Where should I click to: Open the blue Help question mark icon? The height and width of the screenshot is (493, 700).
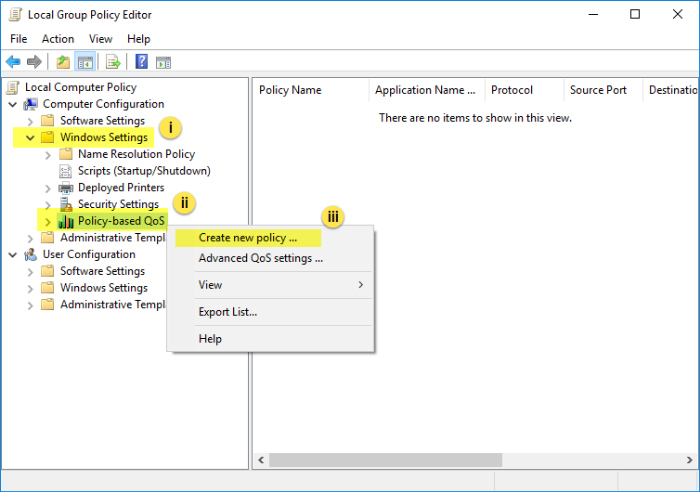click(142, 62)
